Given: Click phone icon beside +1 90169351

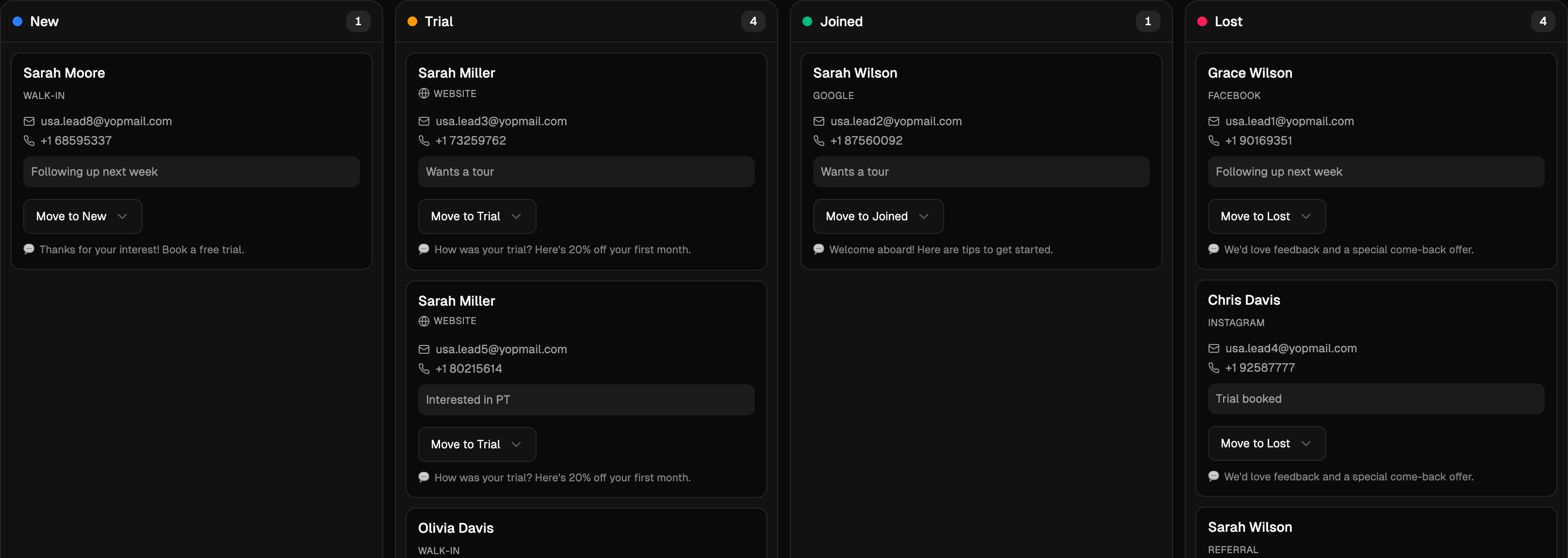Looking at the screenshot, I should [x=1213, y=141].
